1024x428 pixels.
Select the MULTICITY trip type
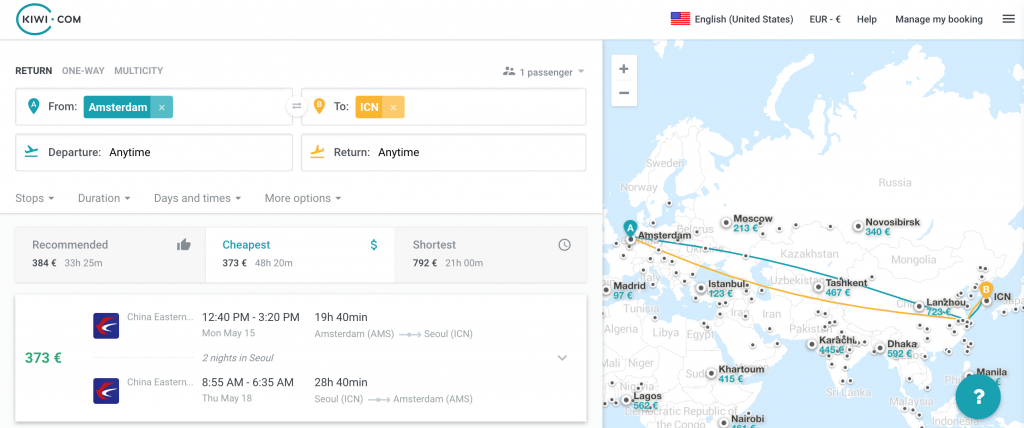pyautogui.click(x=138, y=71)
